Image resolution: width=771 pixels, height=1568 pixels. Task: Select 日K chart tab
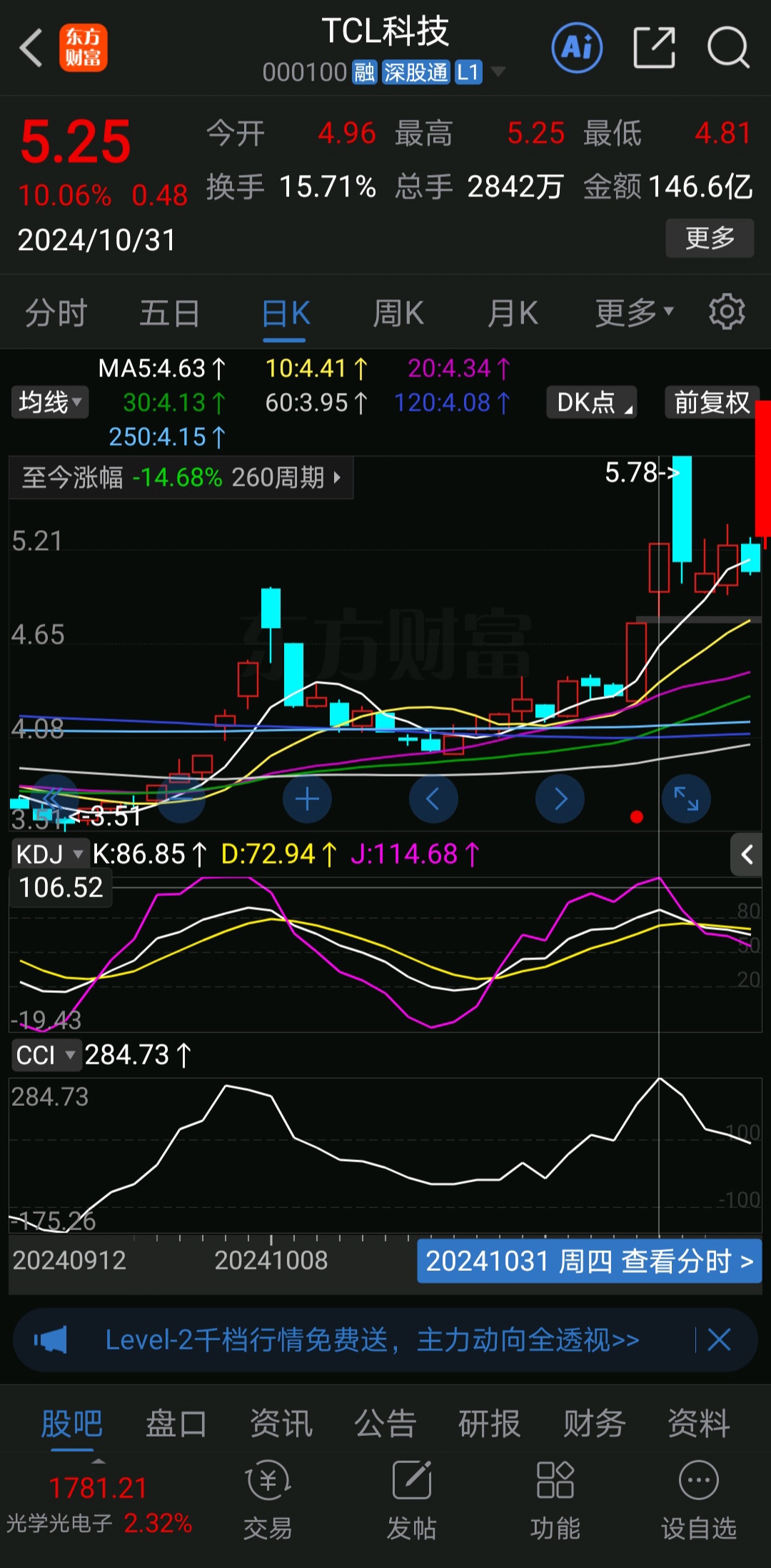[286, 313]
